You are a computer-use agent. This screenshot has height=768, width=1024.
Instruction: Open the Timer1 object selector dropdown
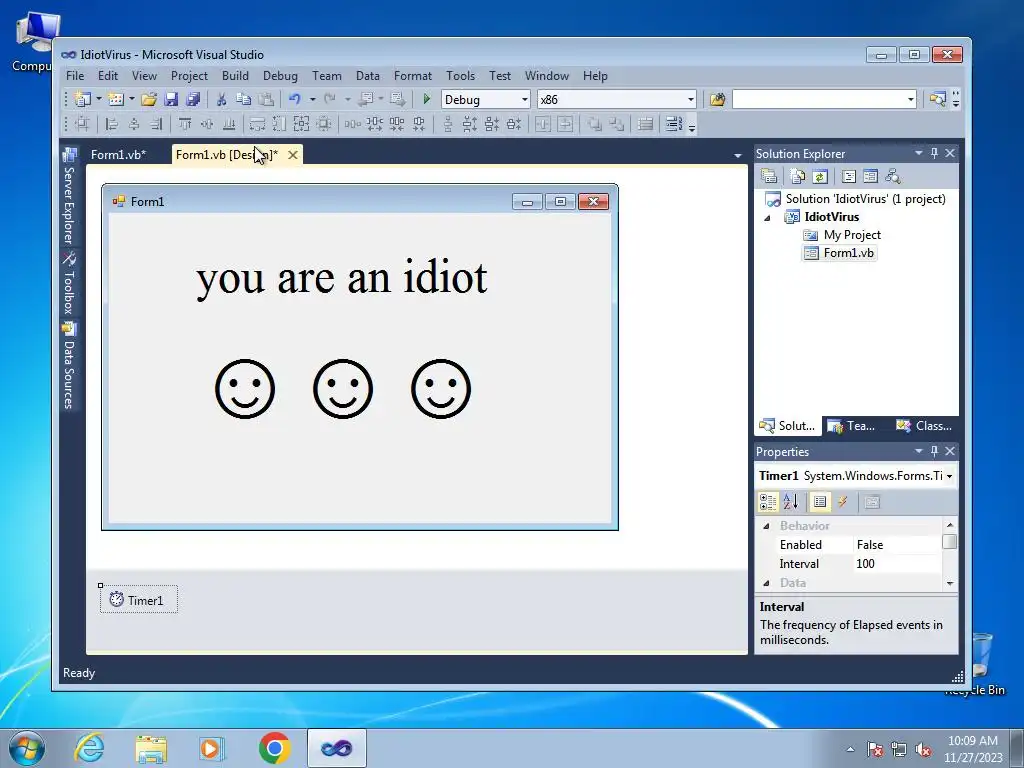(x=949, y=476)
